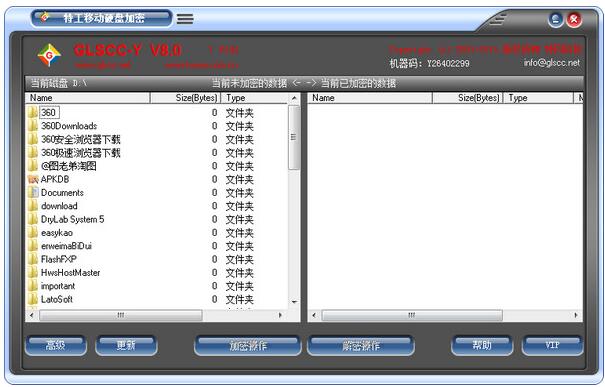Click the small logo in the title badge
605x387 pixels.
[x=45, y=17]
